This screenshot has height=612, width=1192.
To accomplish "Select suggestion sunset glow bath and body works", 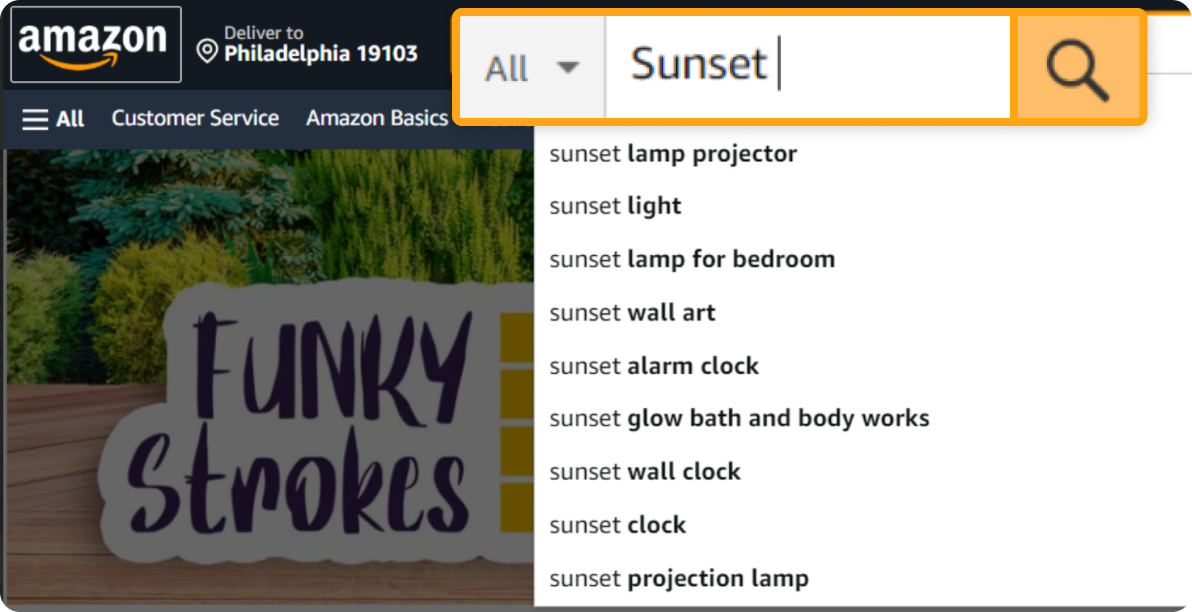I will coord(739,418).
